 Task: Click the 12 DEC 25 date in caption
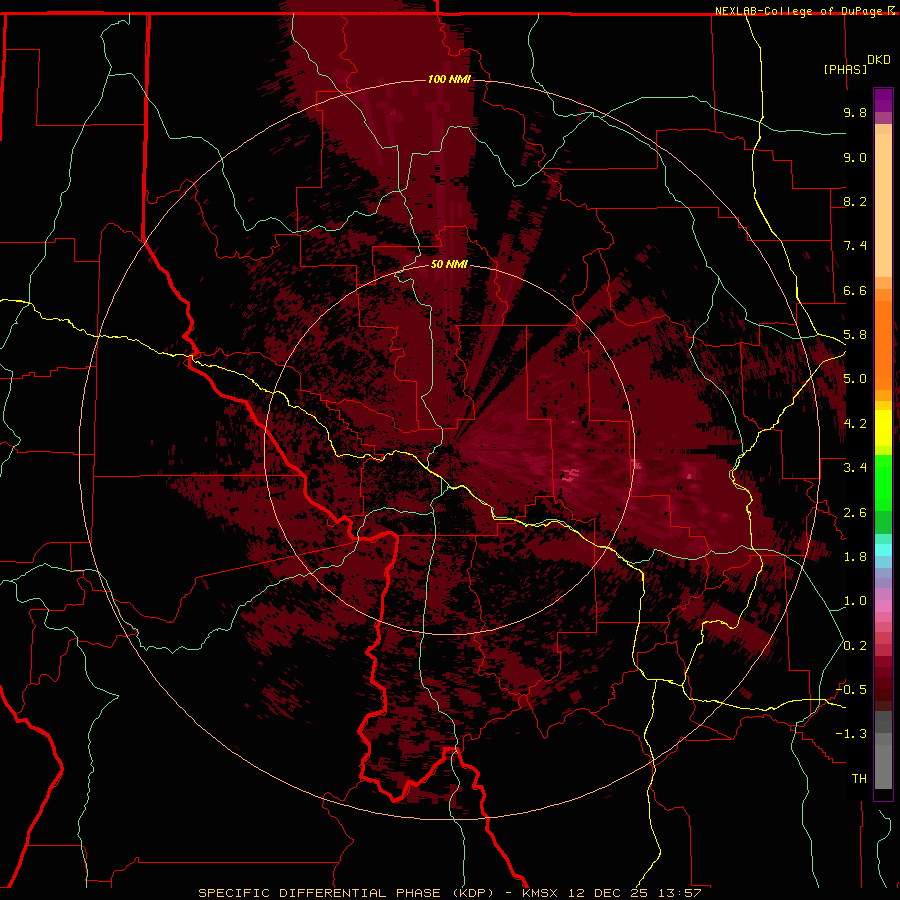click(610, 893)
